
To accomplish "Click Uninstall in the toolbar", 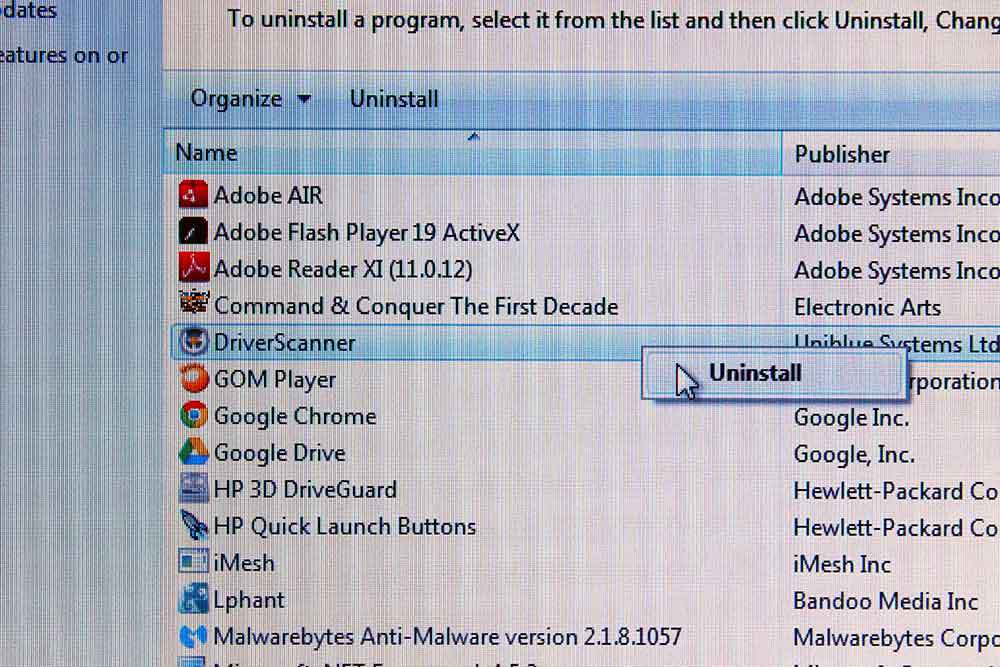I will [x=394, y=99].
